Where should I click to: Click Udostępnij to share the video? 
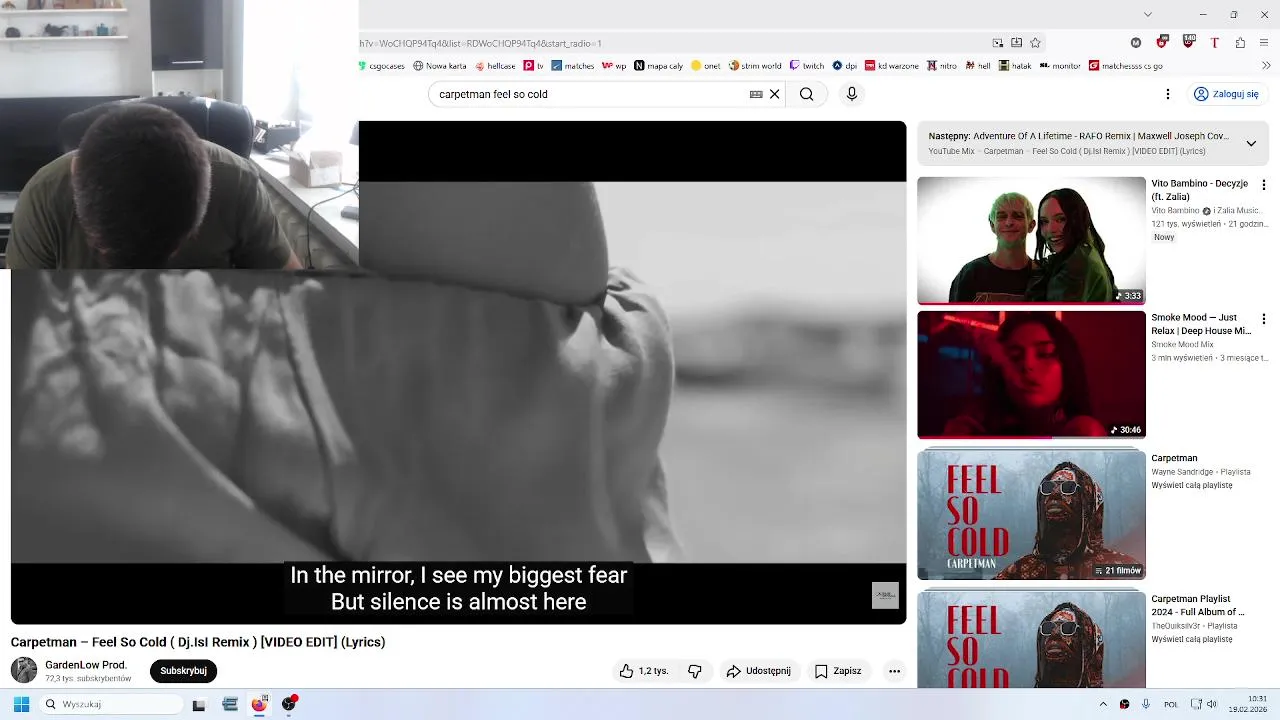point(758,671)
